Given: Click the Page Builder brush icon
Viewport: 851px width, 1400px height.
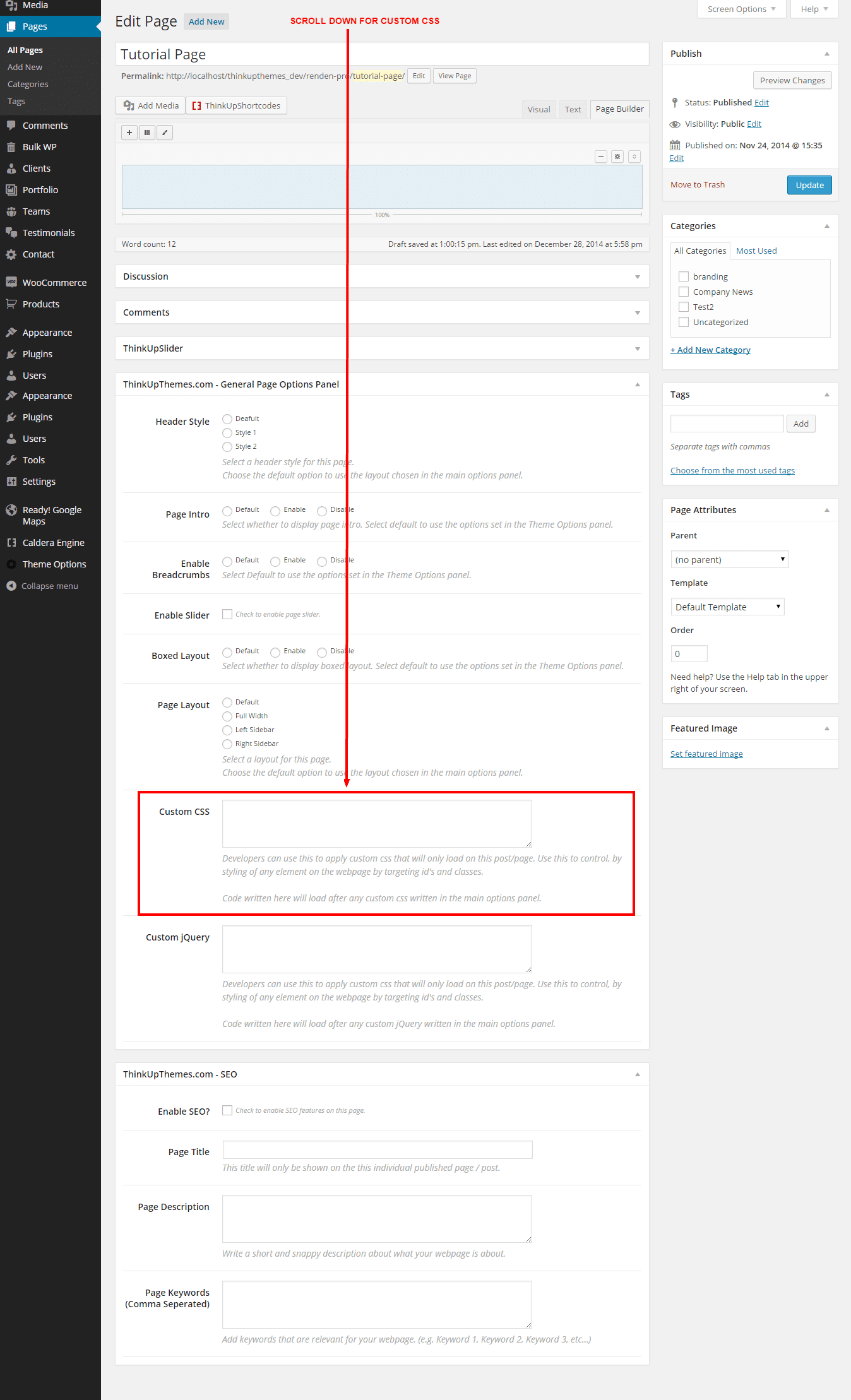Looking at the screenshot, I should (x=165, y=133).
